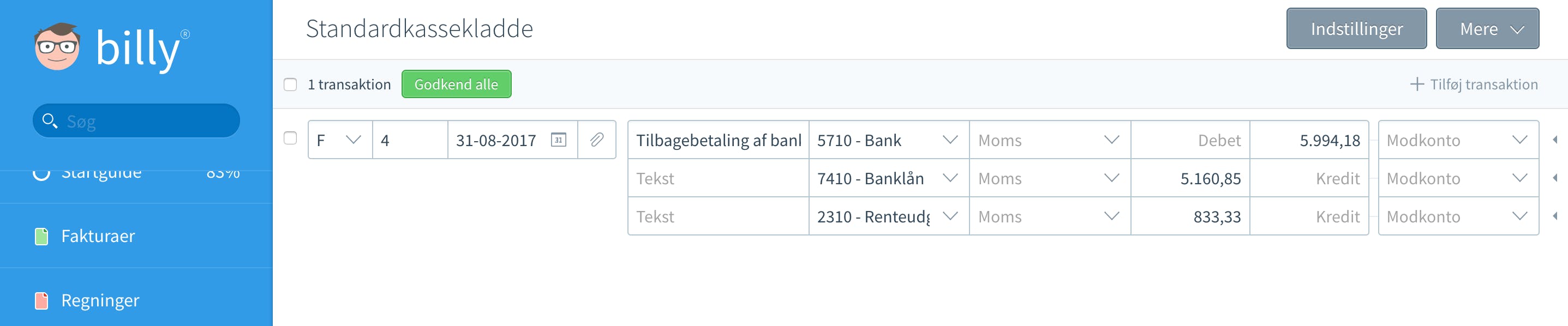The width and height of the screenshot is (1568, 326).
Task: Click the Billy mascot logo
Action: coord(57,47)
